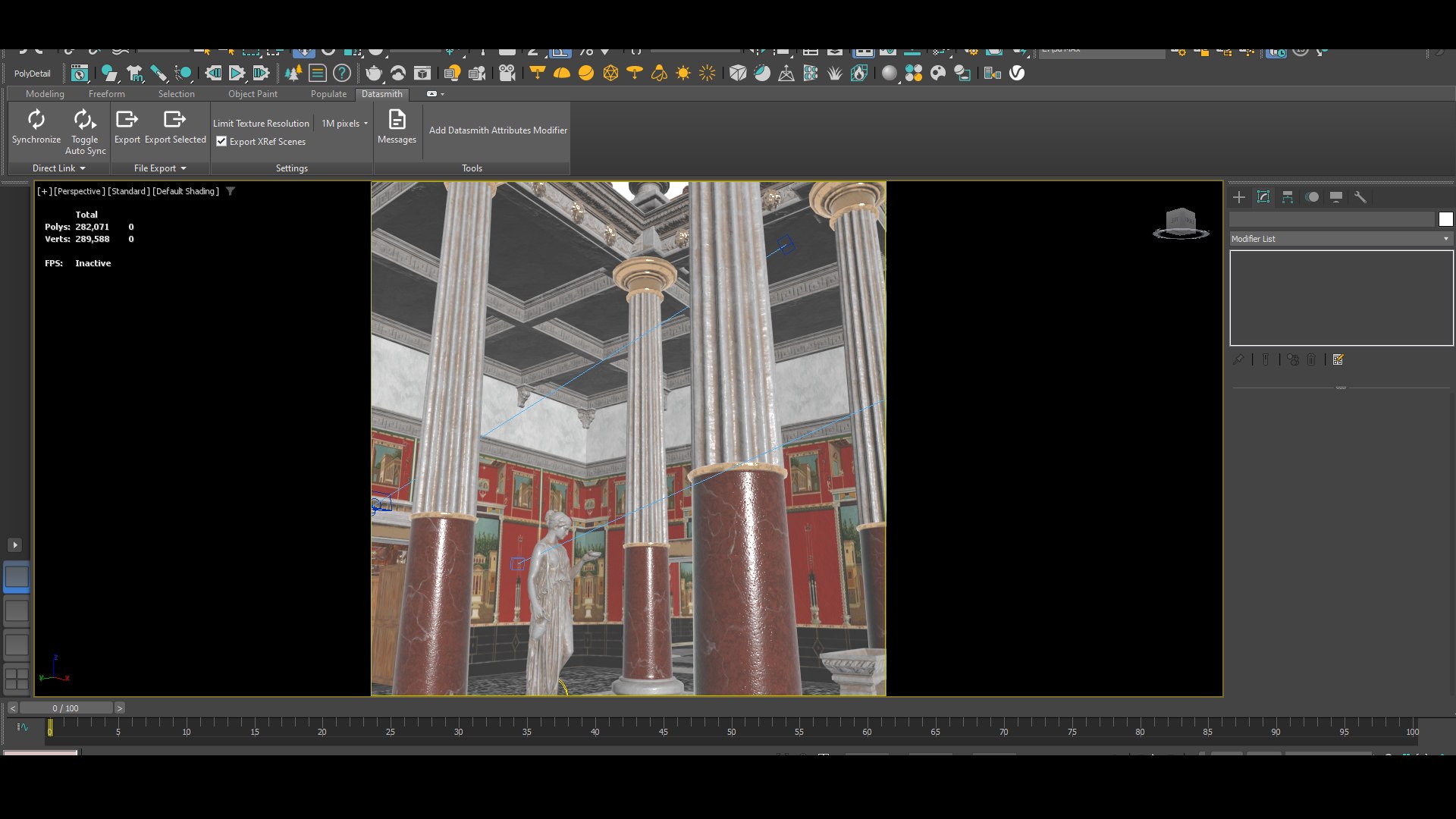Switch to the Object Paint ribbon tab

coord(253,94)
